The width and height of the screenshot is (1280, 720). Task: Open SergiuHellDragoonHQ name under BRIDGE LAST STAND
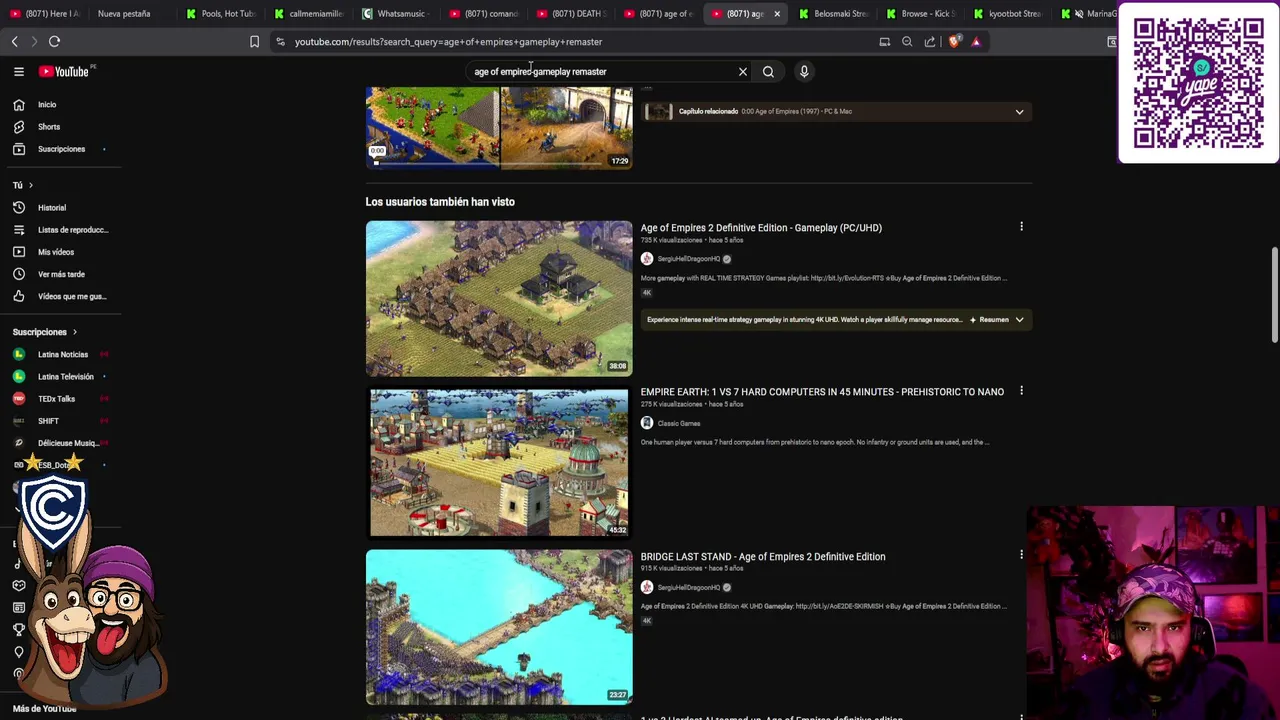[688, 587]
